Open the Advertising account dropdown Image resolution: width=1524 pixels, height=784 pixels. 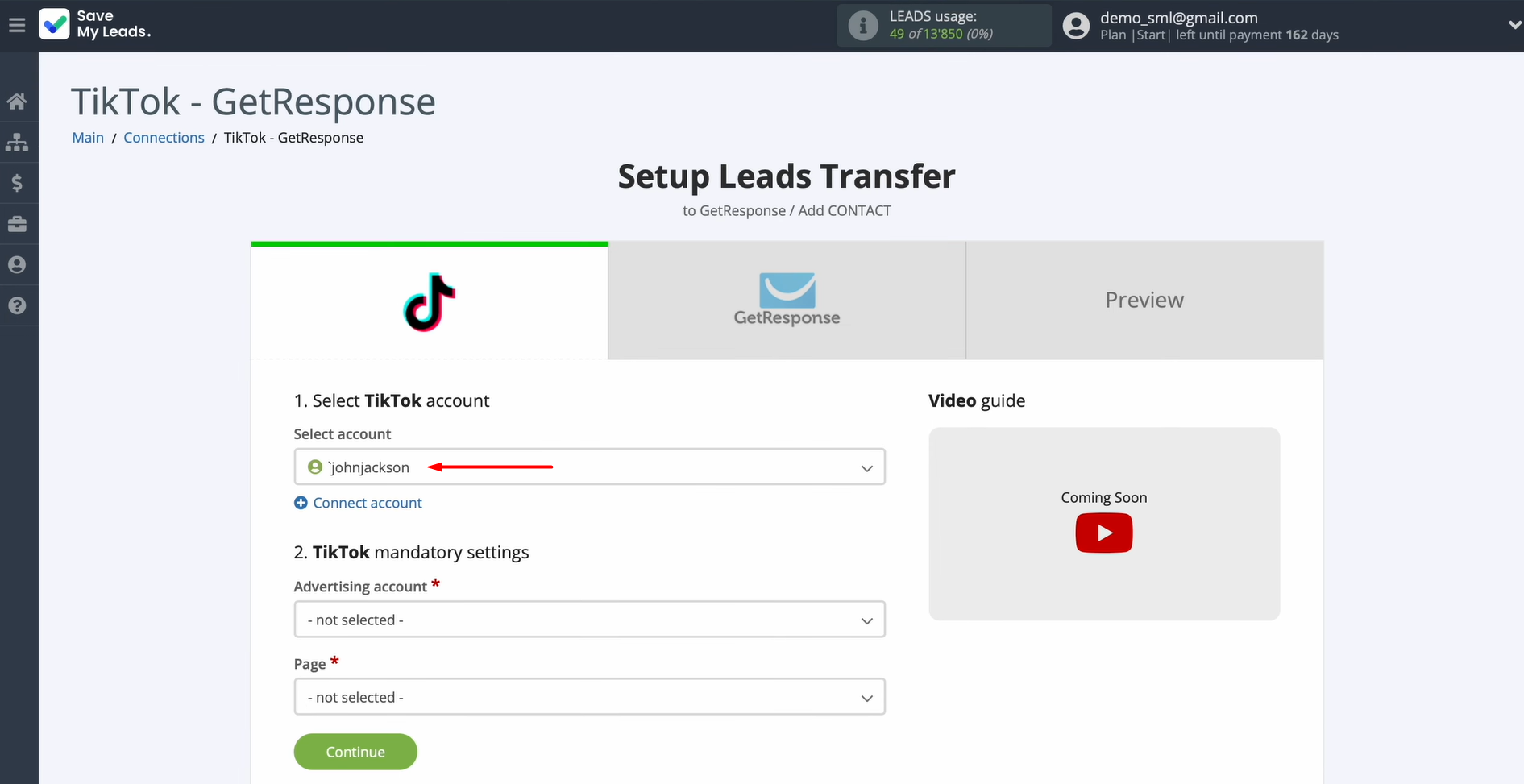click(589, 620)
